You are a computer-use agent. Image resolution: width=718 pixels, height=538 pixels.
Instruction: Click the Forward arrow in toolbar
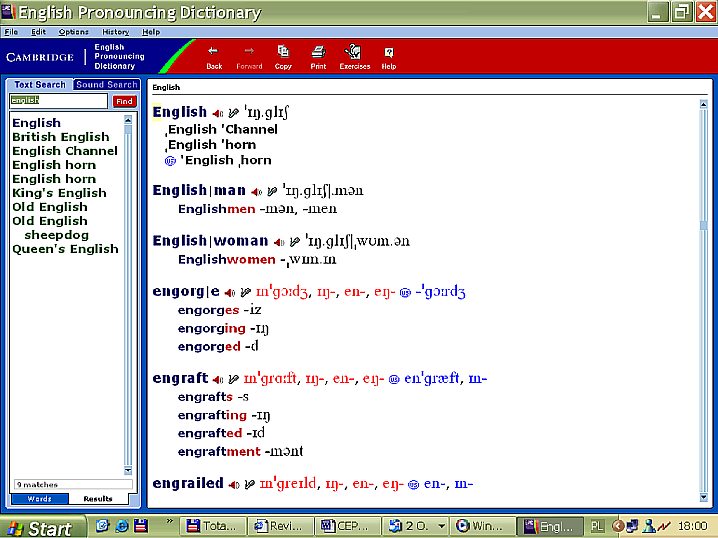(249, 57)
